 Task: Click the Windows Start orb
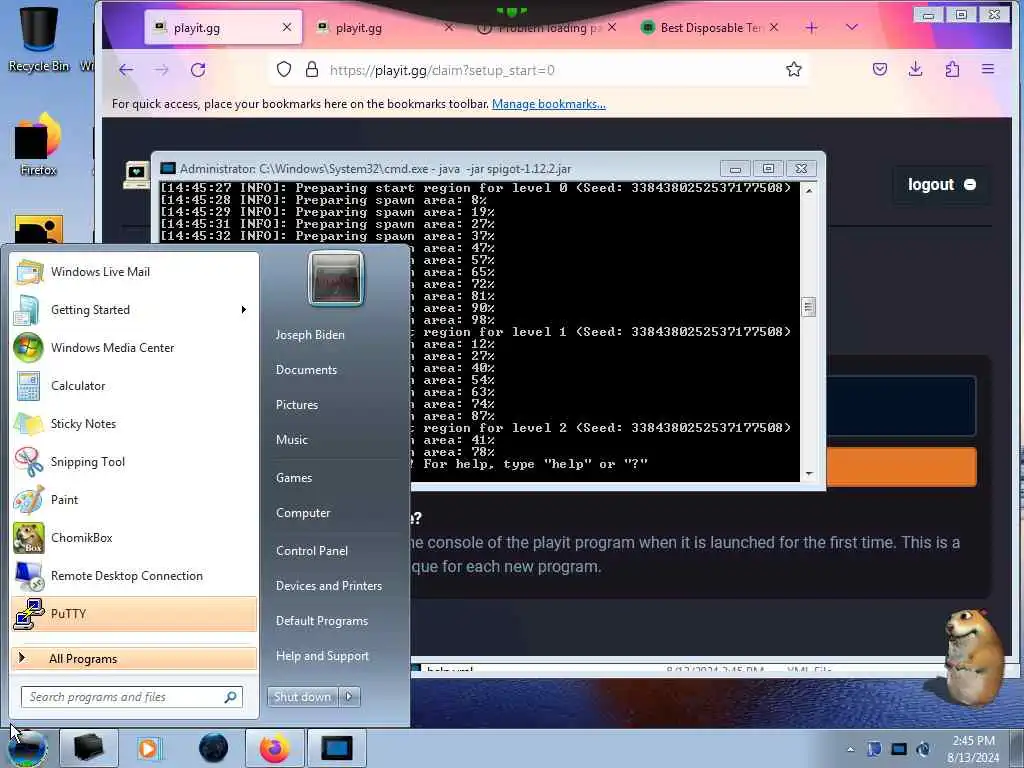pos(27,748)
